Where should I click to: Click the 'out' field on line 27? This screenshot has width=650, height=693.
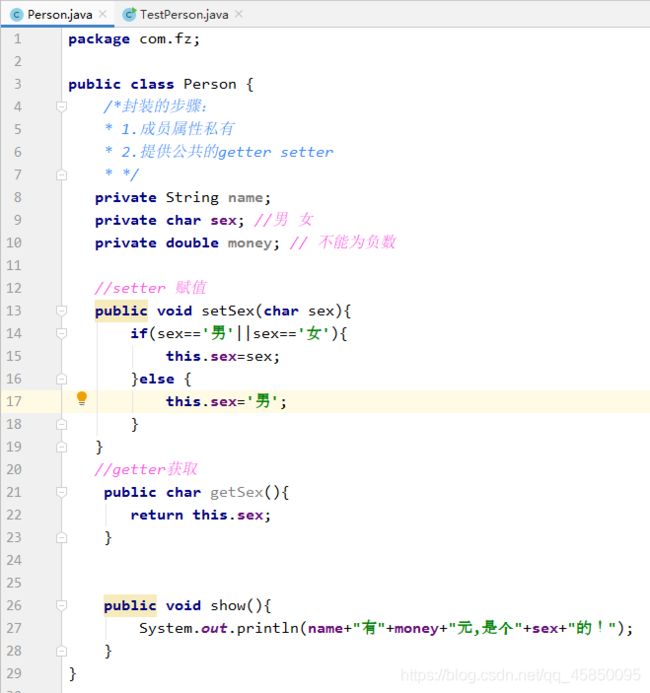[214, 628]
